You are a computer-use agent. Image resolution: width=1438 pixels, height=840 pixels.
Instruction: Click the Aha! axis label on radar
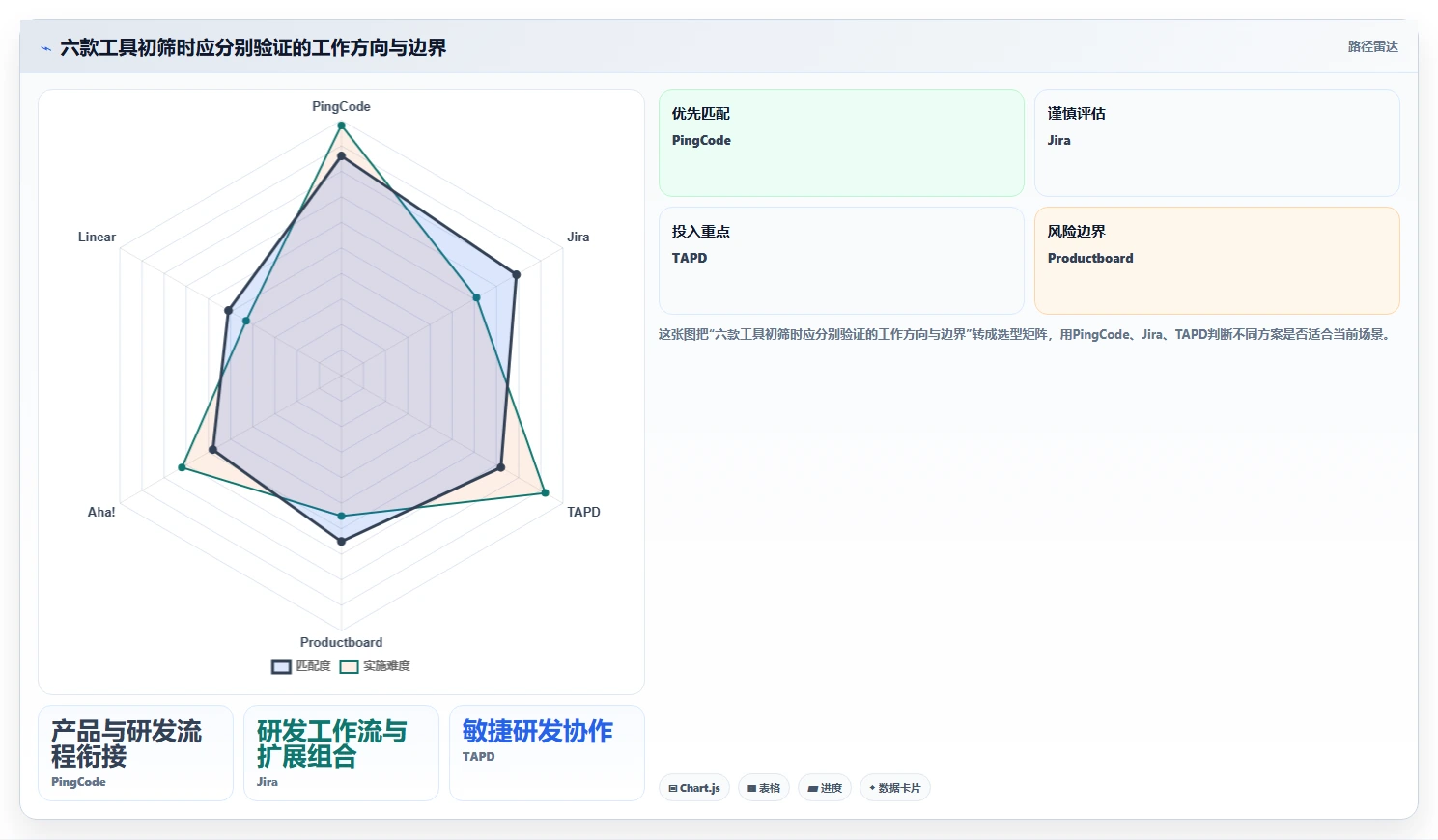(101, 512)
